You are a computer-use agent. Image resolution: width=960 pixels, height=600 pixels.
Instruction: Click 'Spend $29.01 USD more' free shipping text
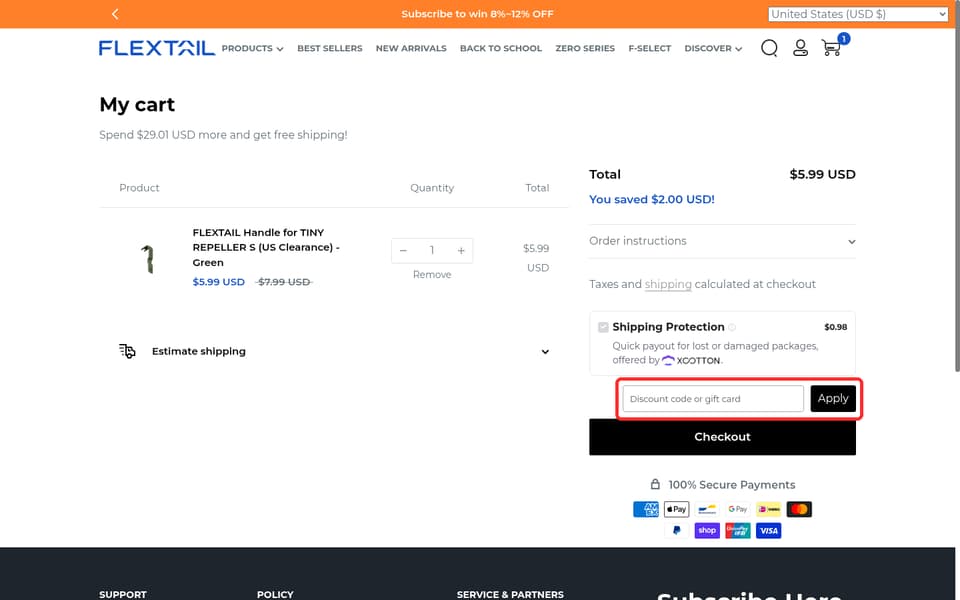coord(223,135)
